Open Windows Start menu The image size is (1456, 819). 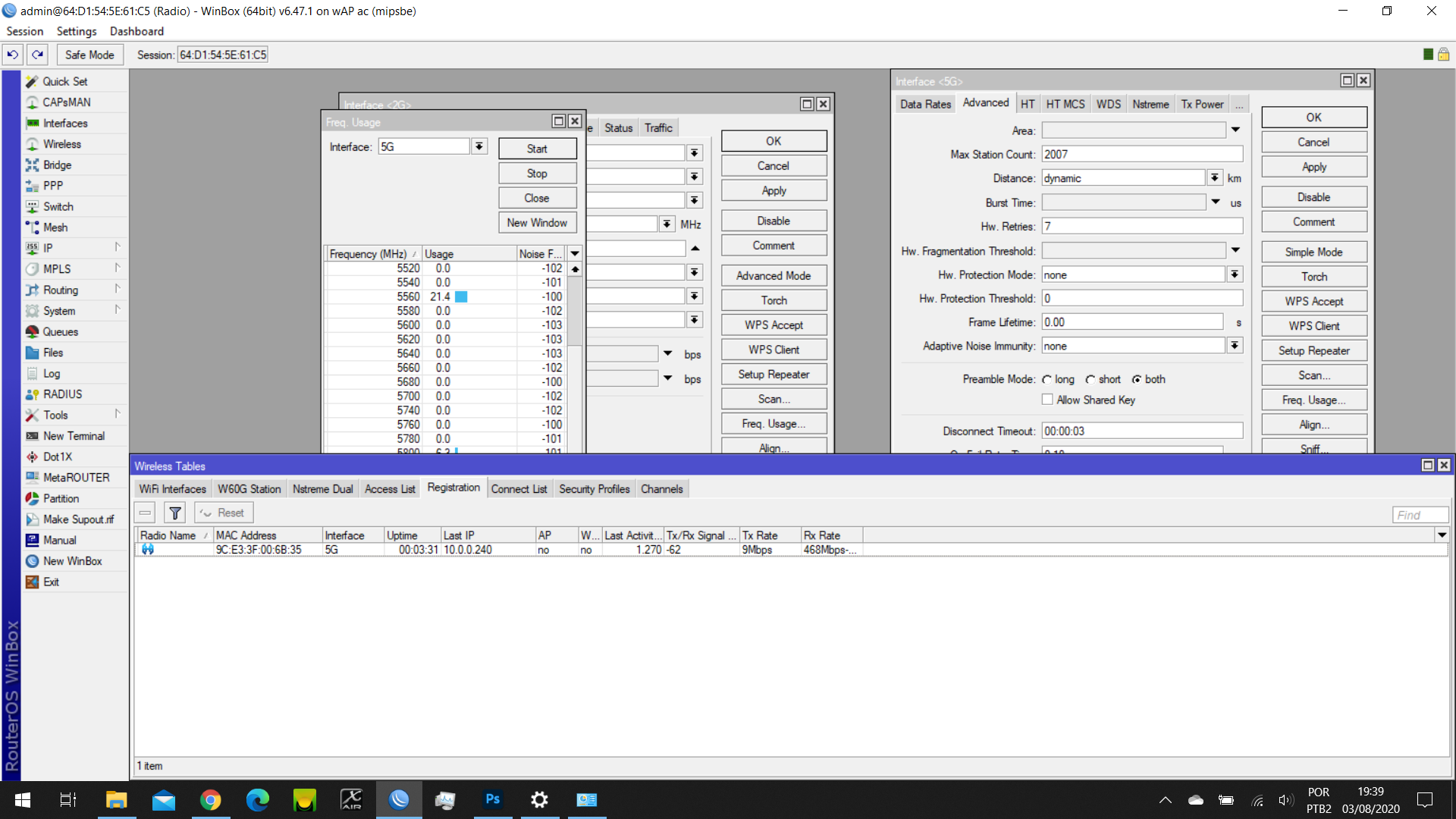click(x=23, y=800)
